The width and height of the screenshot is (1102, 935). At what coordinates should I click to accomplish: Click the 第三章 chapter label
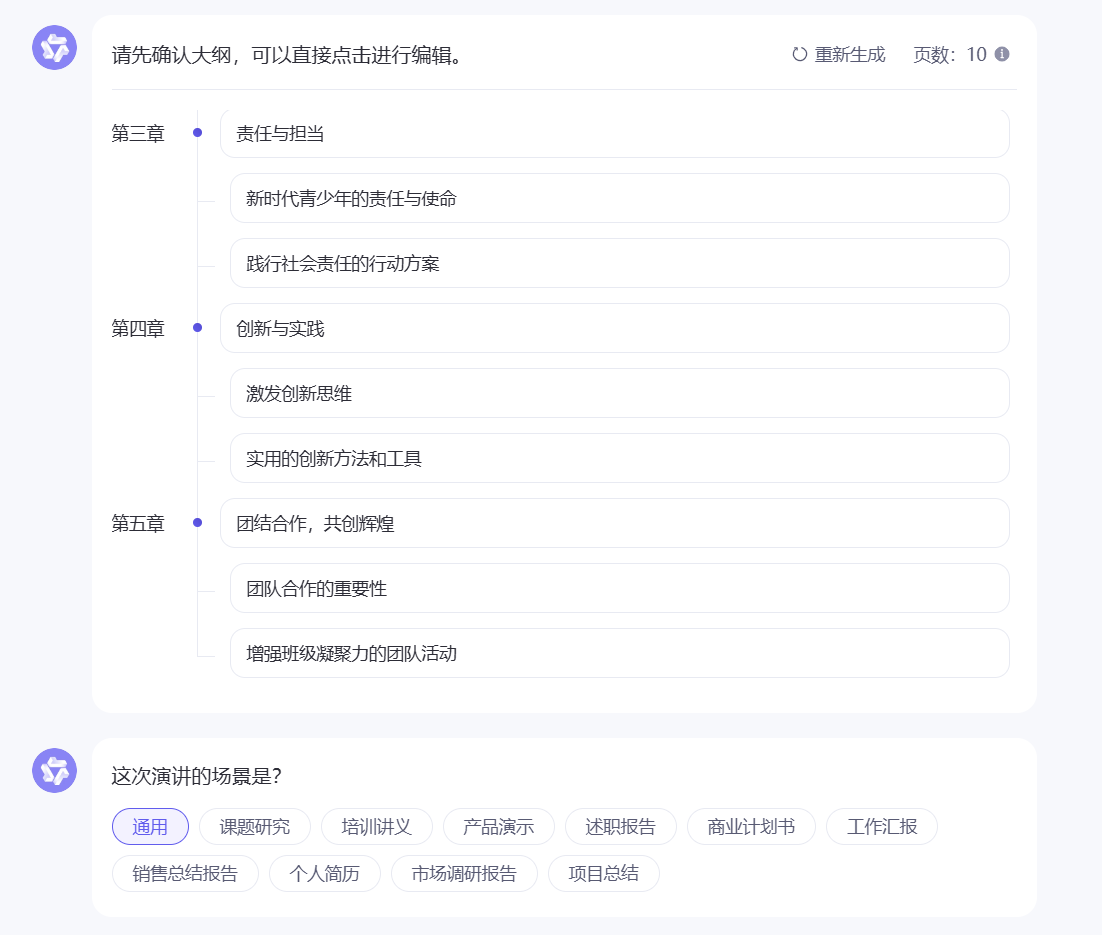pyautogui.click(x=138, y=133)
